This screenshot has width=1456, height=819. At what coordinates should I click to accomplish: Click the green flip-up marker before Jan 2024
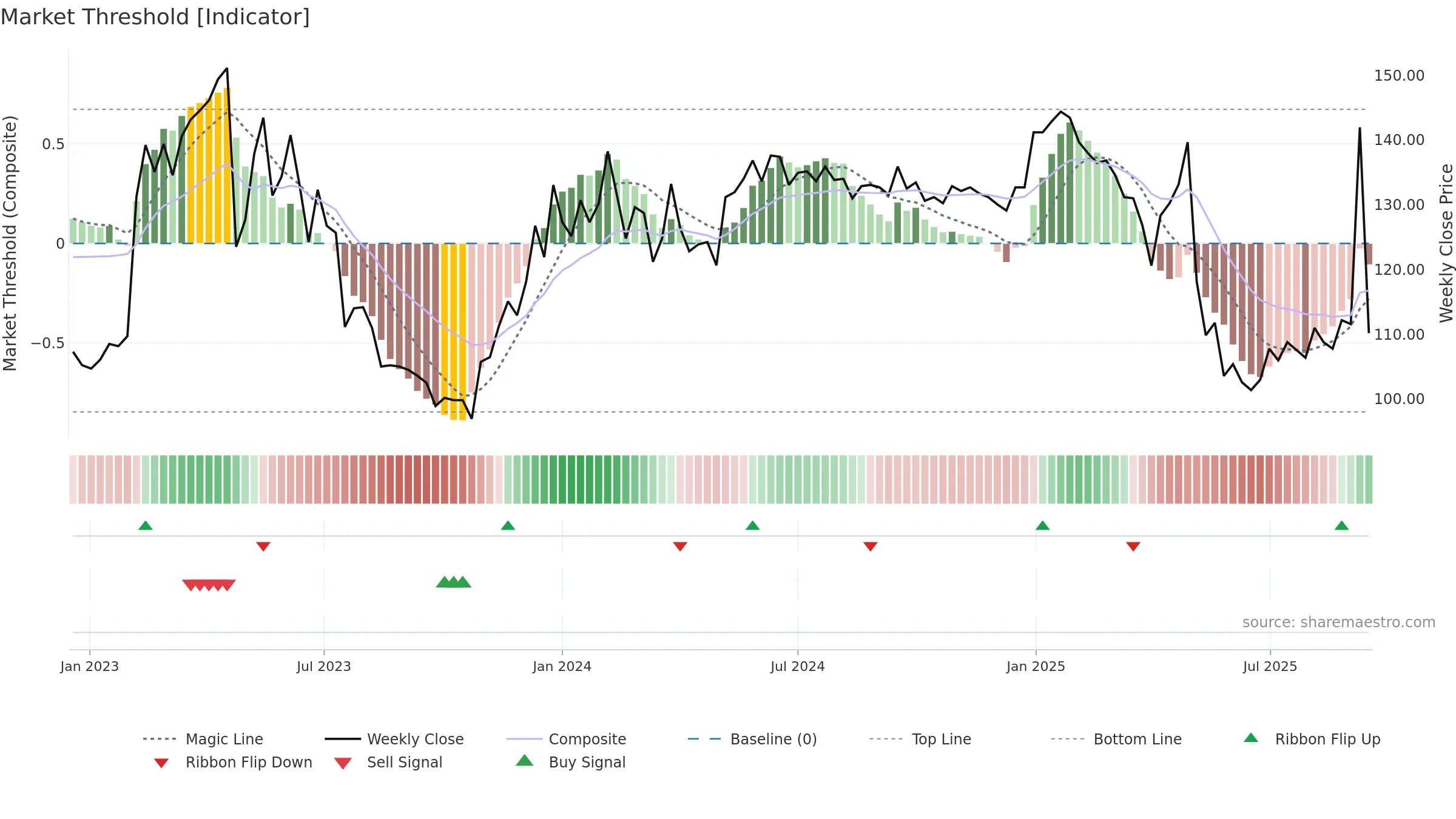[x=508, y=525]
